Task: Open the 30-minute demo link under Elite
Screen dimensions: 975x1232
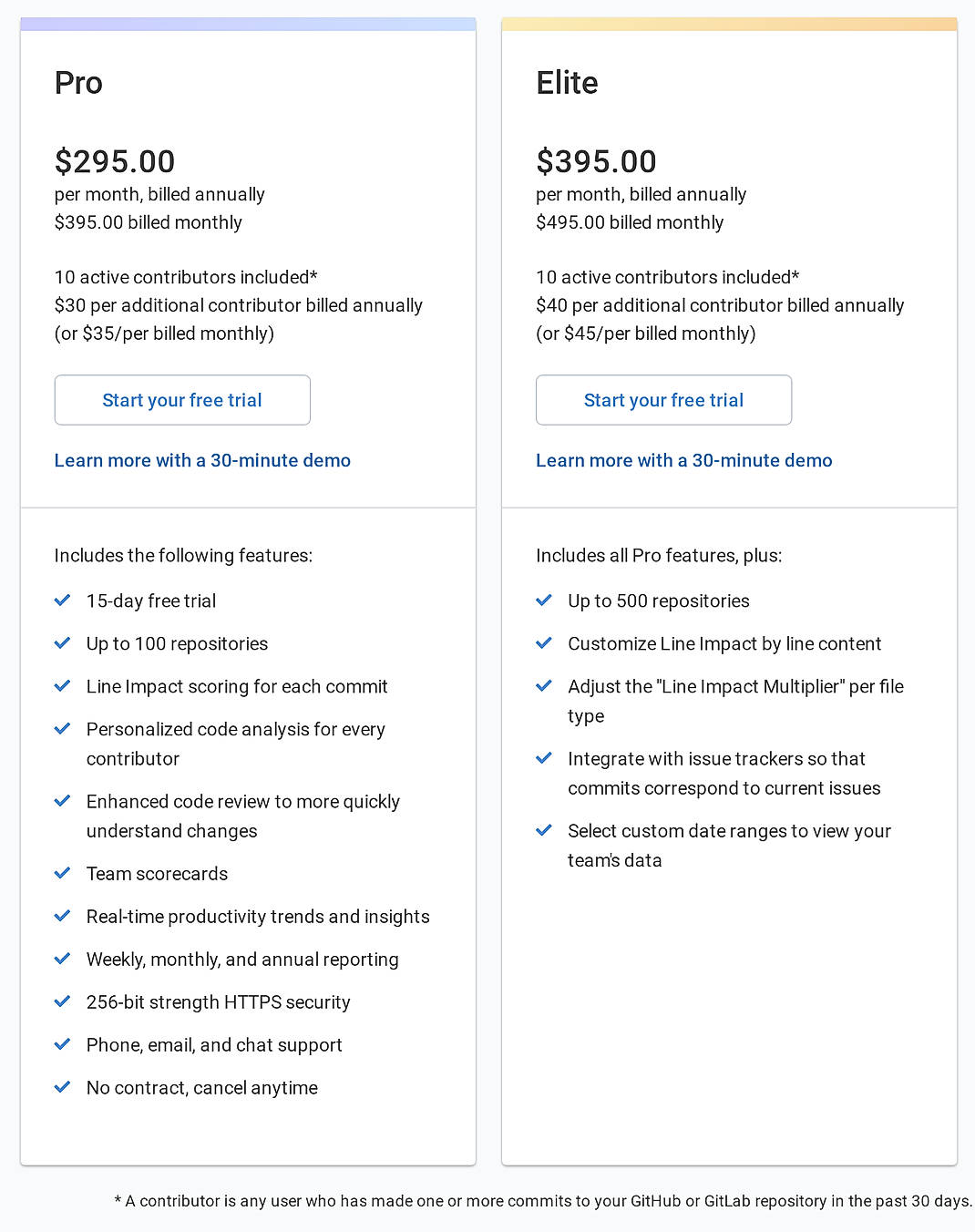Action: [x=683, y=460]
